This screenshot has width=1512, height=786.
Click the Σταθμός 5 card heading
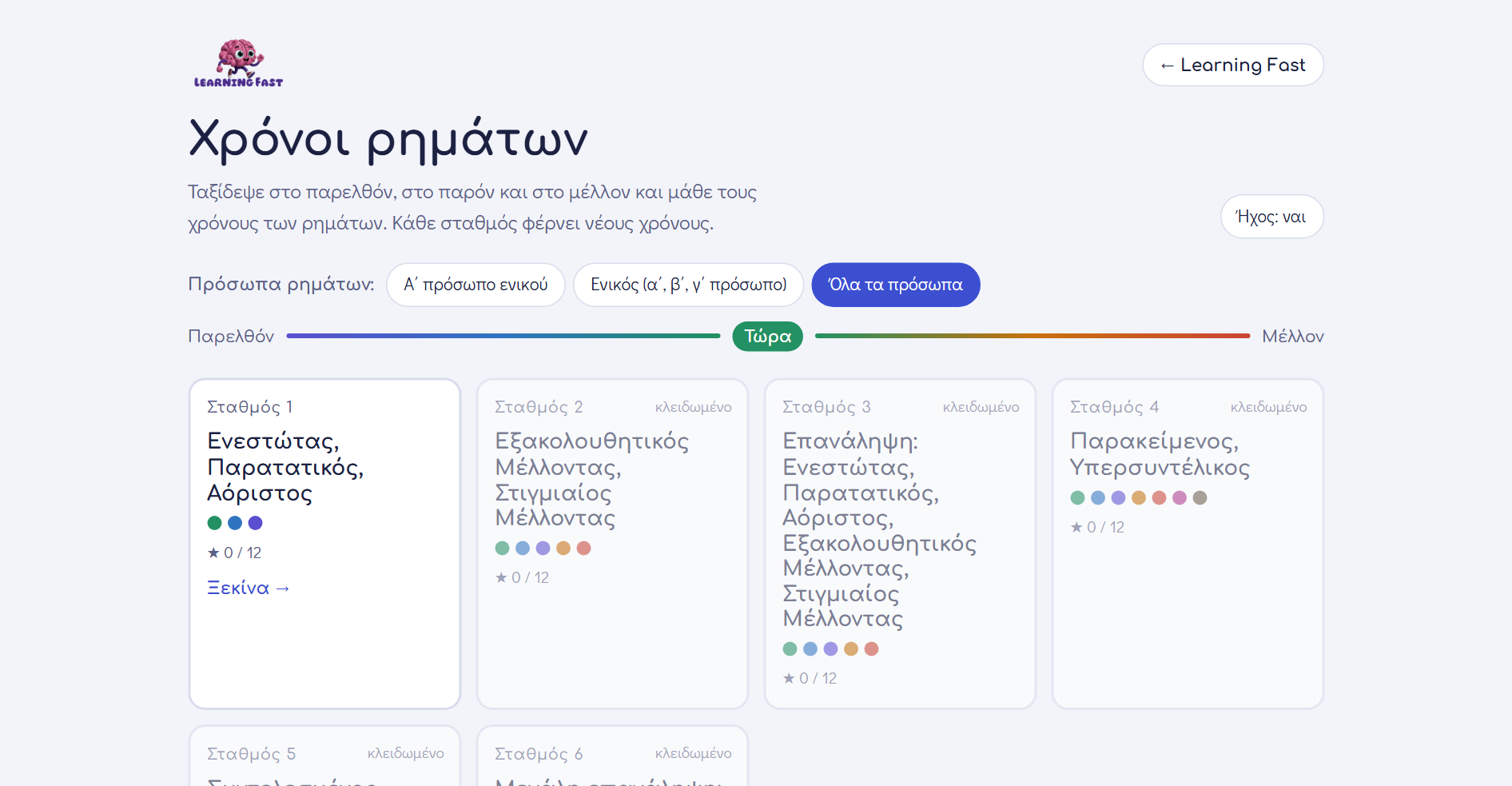point(251,754)
